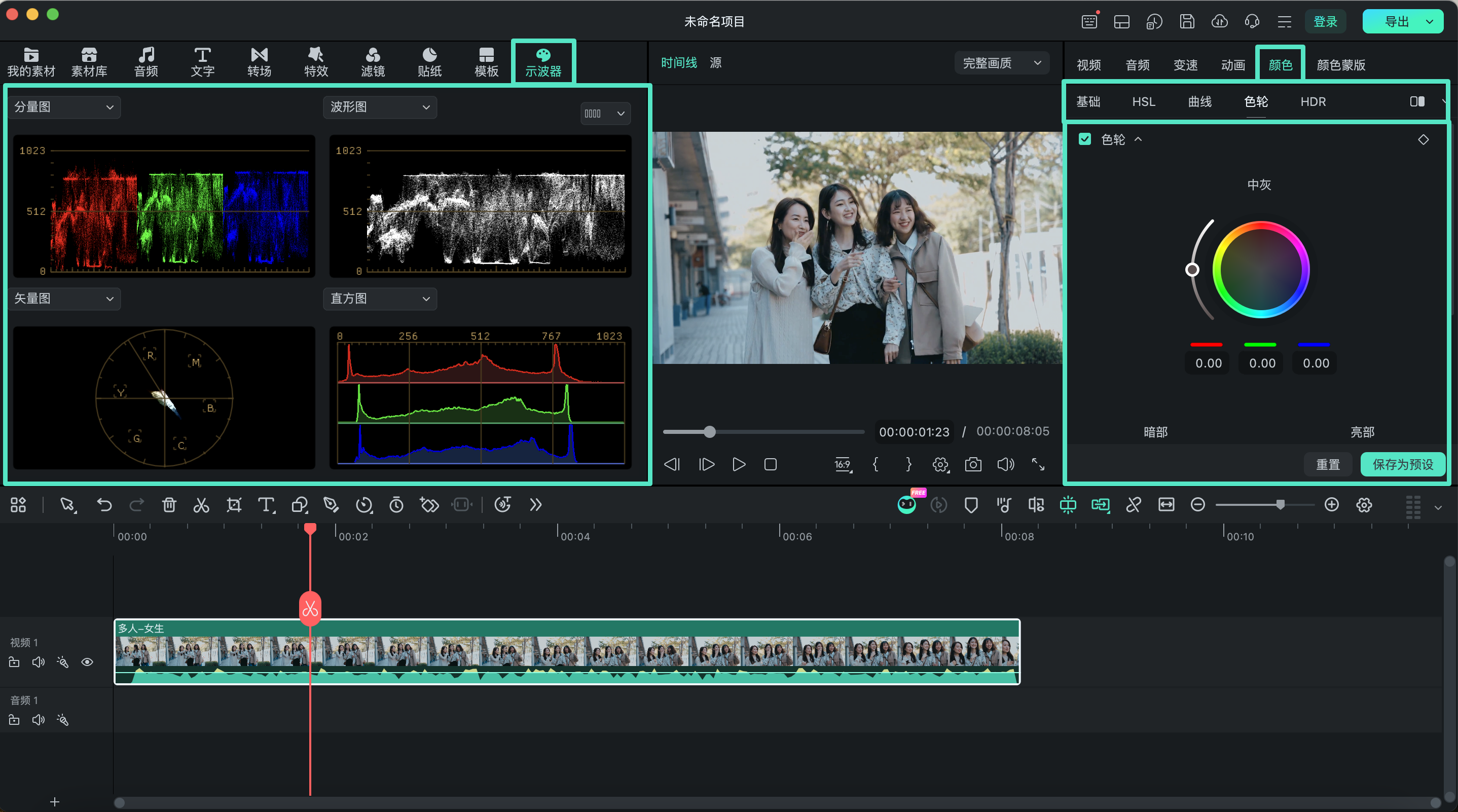1458x812 pixels.
Task: Open the 曲线 curves tab
Action: click(x=1199, y=101)
